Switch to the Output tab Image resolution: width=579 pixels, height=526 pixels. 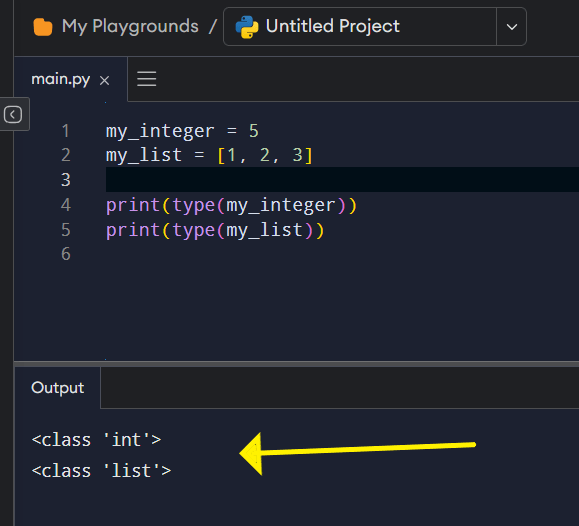(x=58, y=388)
